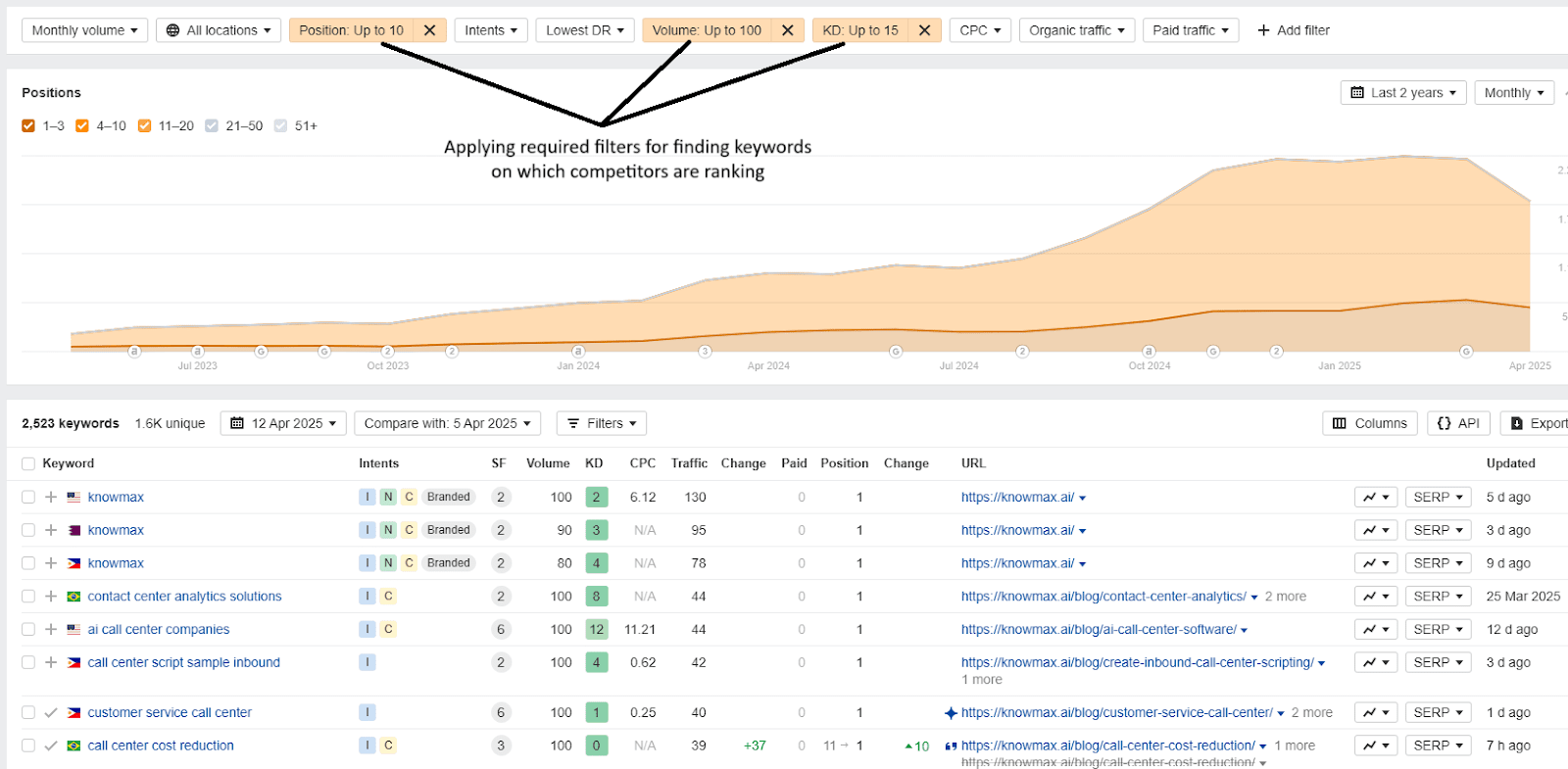1568x769 pixels.
Task: Open SERP for customer service call center
Action: point(1438,713)
